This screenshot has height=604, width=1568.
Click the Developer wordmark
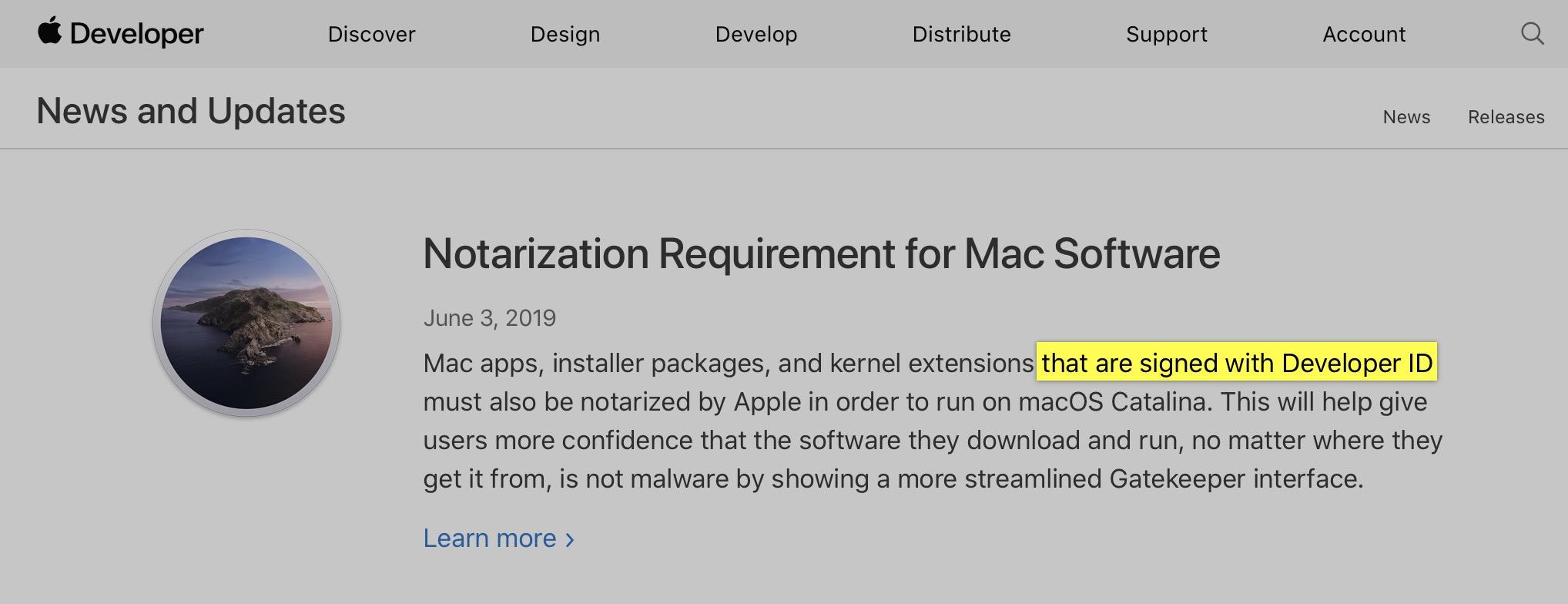click(x=136, y=34)
